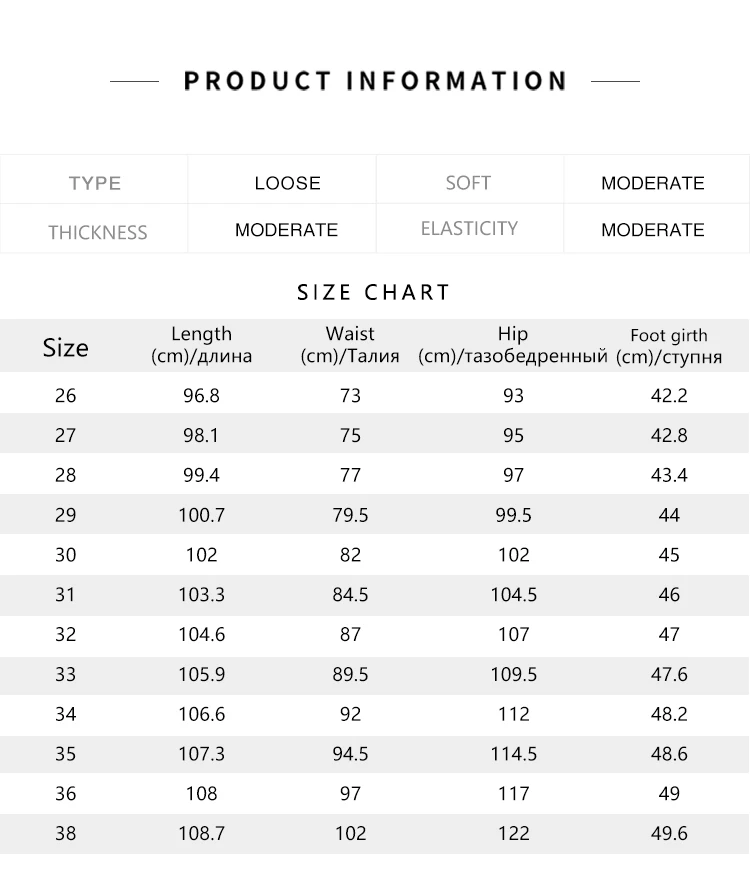The width and height of the screenshot is (750, 881).
Task: Click the Waist (cm) column header
Action: (x=350, y=344)
